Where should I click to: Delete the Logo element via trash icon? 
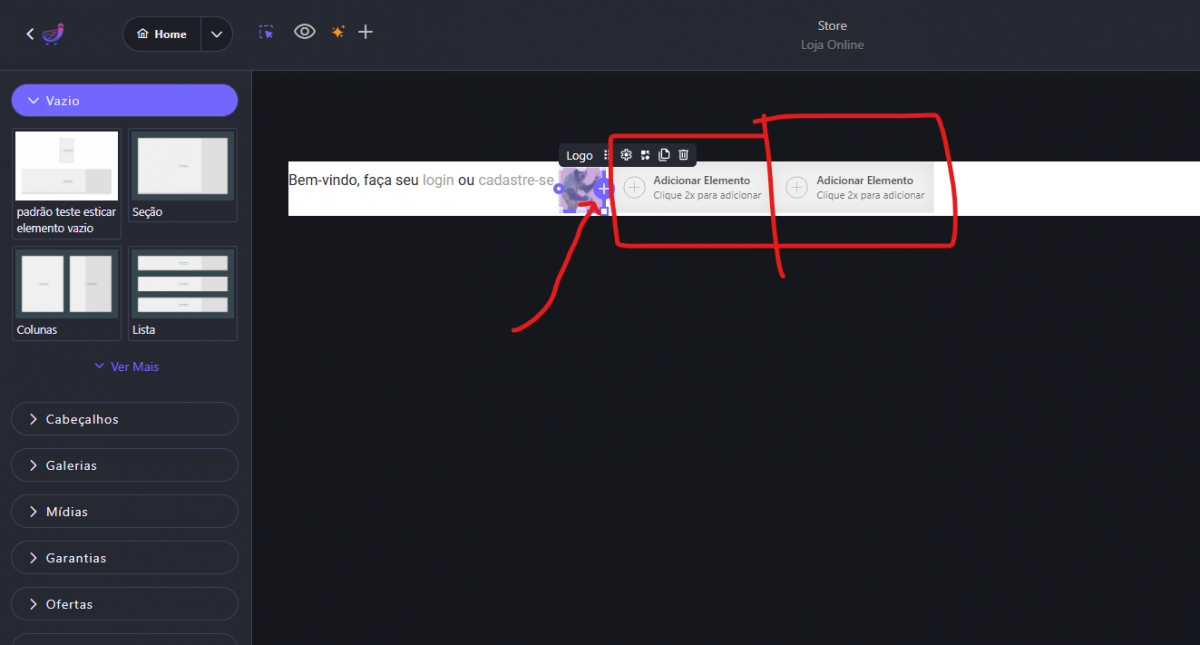pyautogui.click(x=684, y=155)
